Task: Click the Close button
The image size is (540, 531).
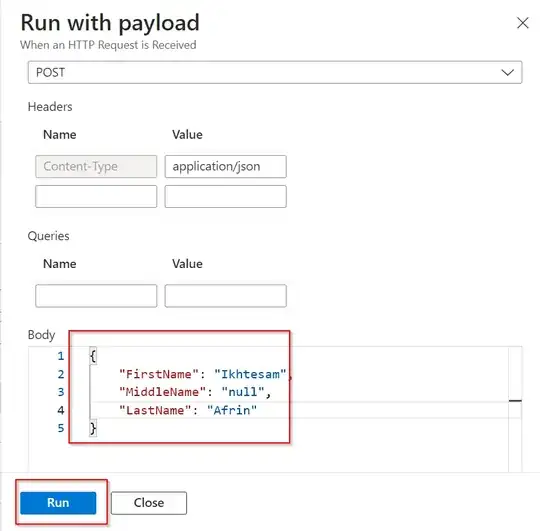Action: click(x=149, y=503)
